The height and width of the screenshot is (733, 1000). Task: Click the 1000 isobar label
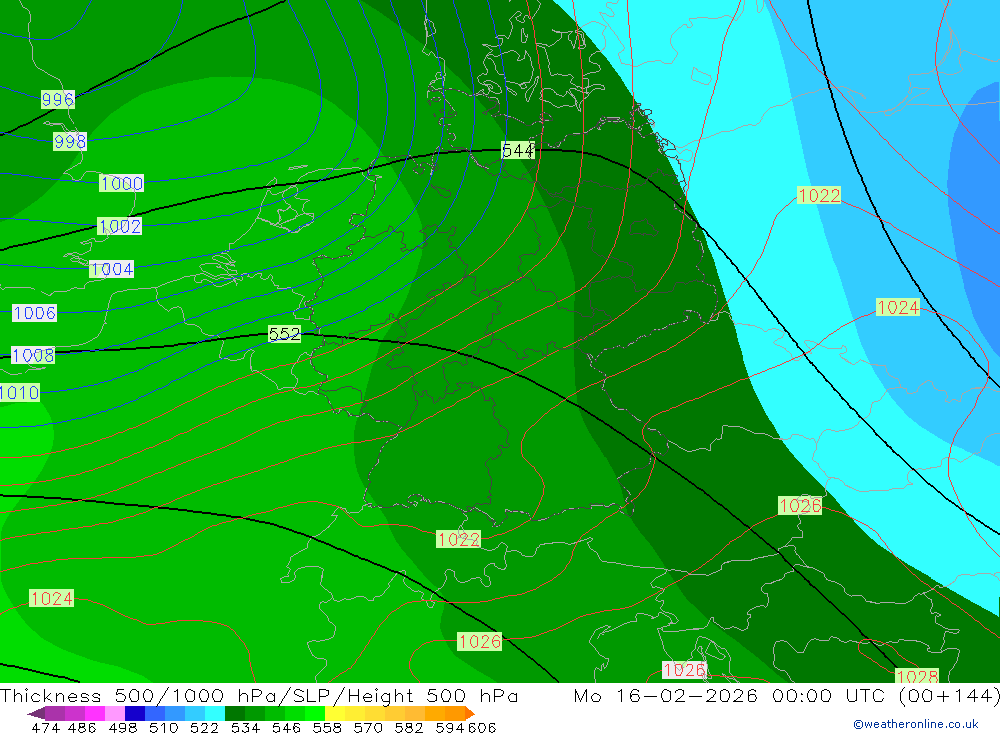(121, 184)
